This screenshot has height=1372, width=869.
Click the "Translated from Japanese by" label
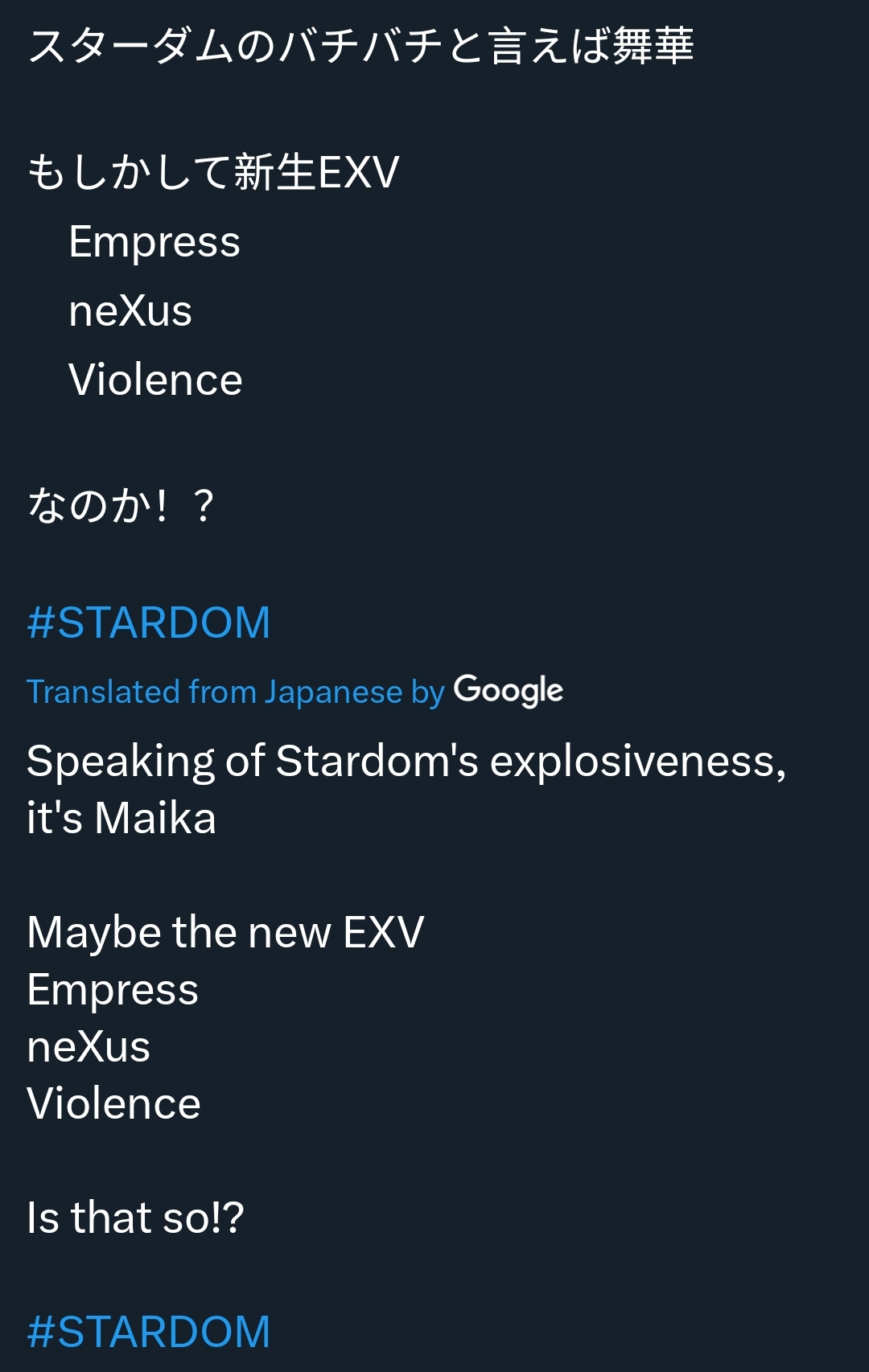click(235, 692)
